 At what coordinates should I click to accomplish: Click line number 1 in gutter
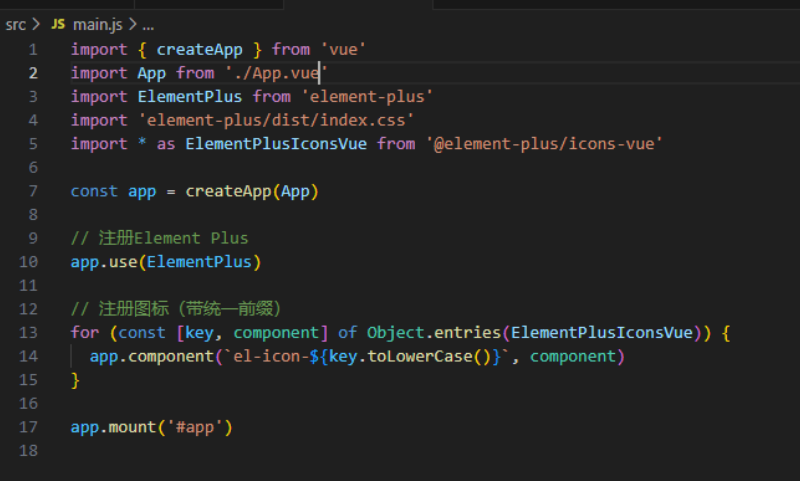(33, 49)
